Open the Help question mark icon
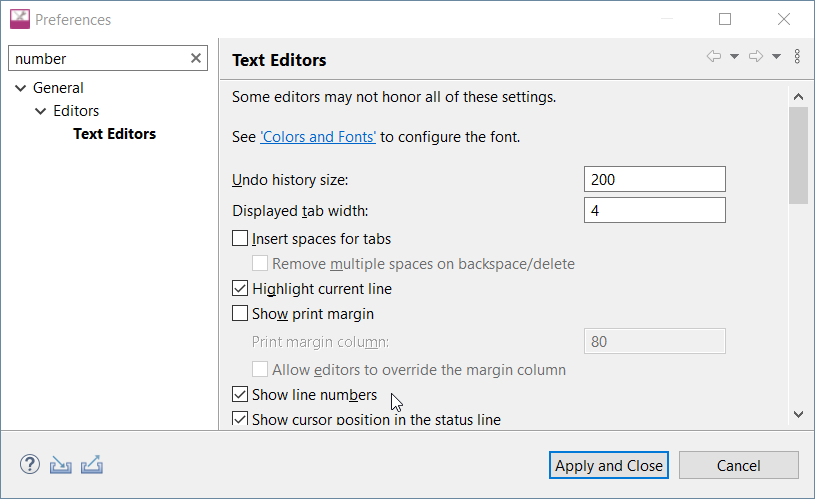This screenshot has height=499, width=815. click(x=30, y=465)
